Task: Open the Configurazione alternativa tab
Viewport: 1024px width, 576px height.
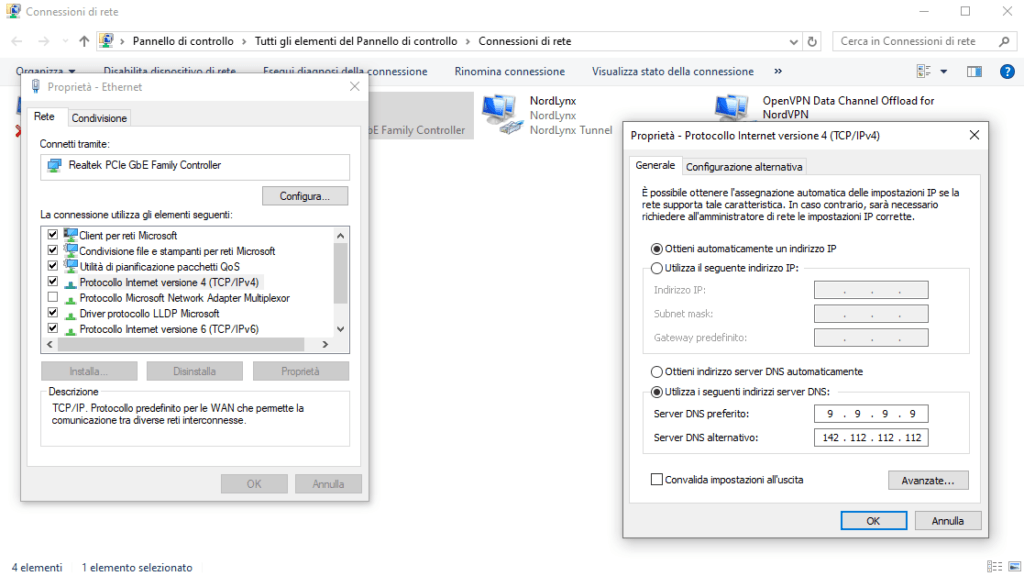Action: tap(744, 167)
